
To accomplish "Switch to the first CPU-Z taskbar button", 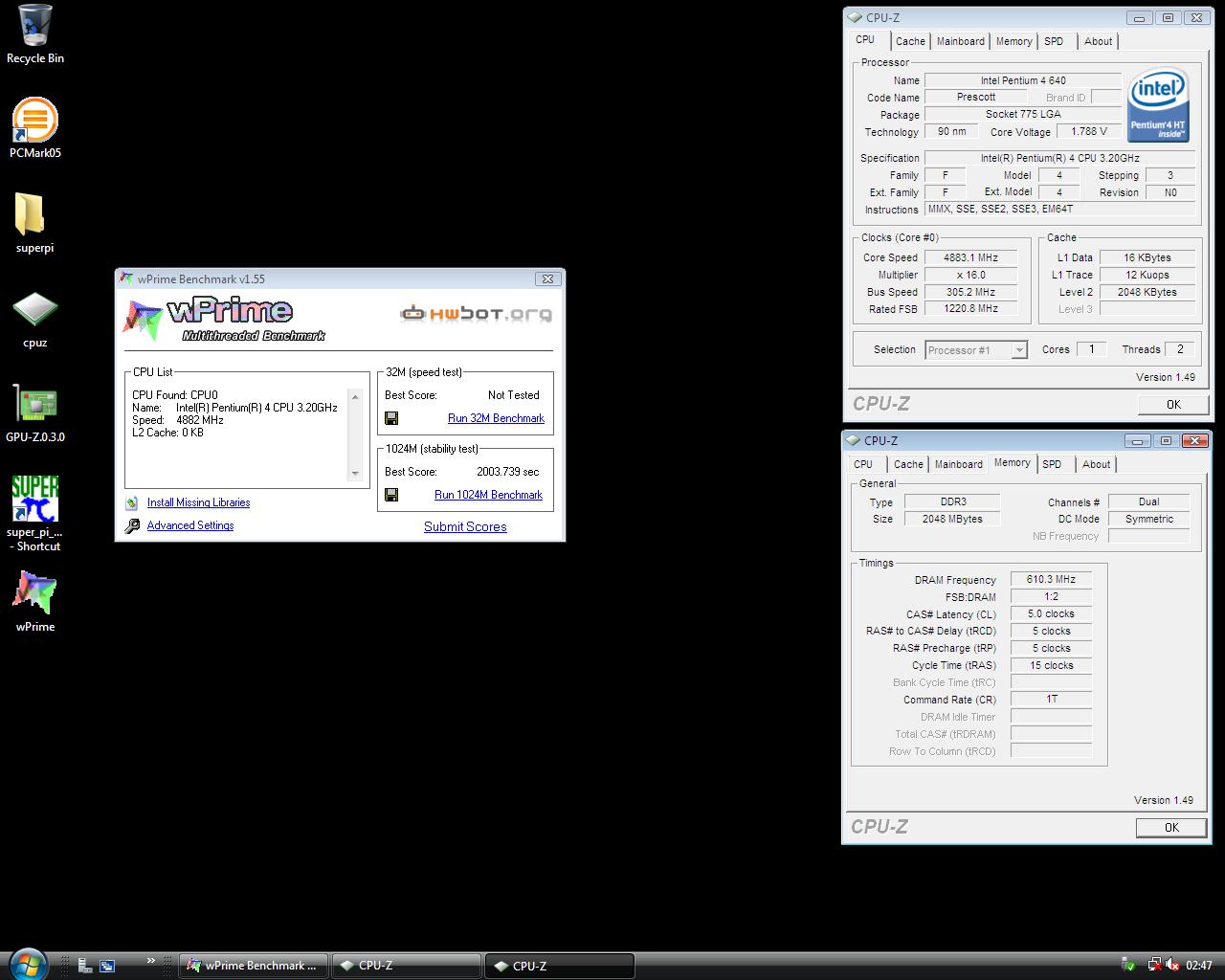I will click(406, 966).
